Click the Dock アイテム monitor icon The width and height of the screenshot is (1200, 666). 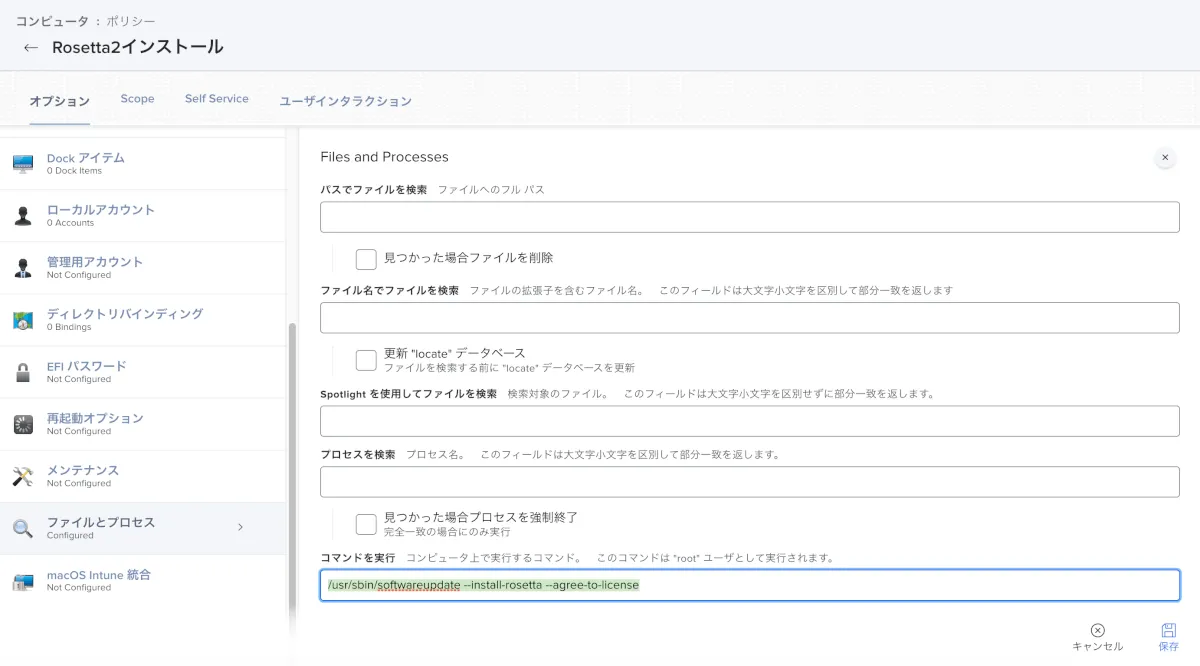click(23, 164)
